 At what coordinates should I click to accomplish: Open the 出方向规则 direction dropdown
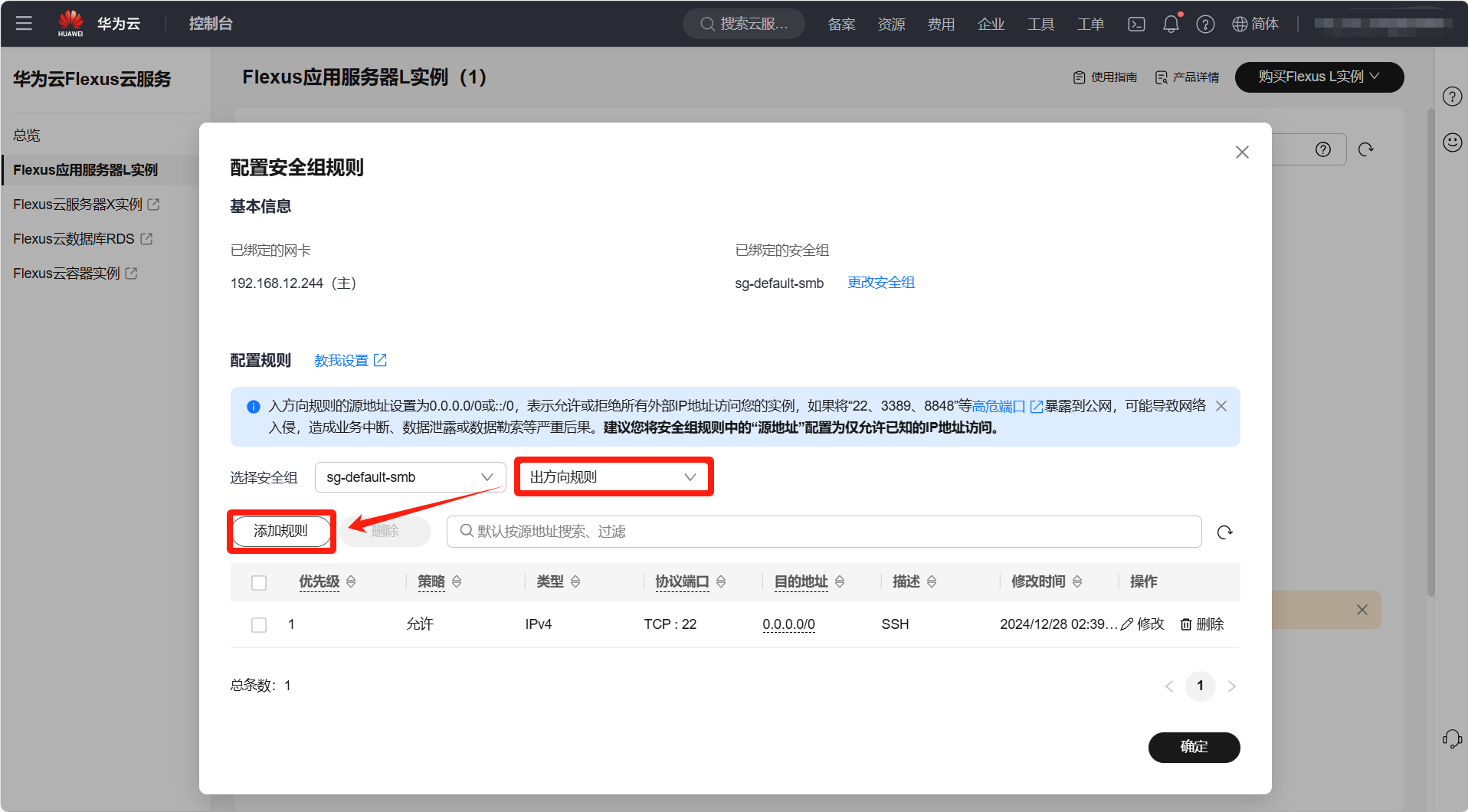tap(613, 477)
